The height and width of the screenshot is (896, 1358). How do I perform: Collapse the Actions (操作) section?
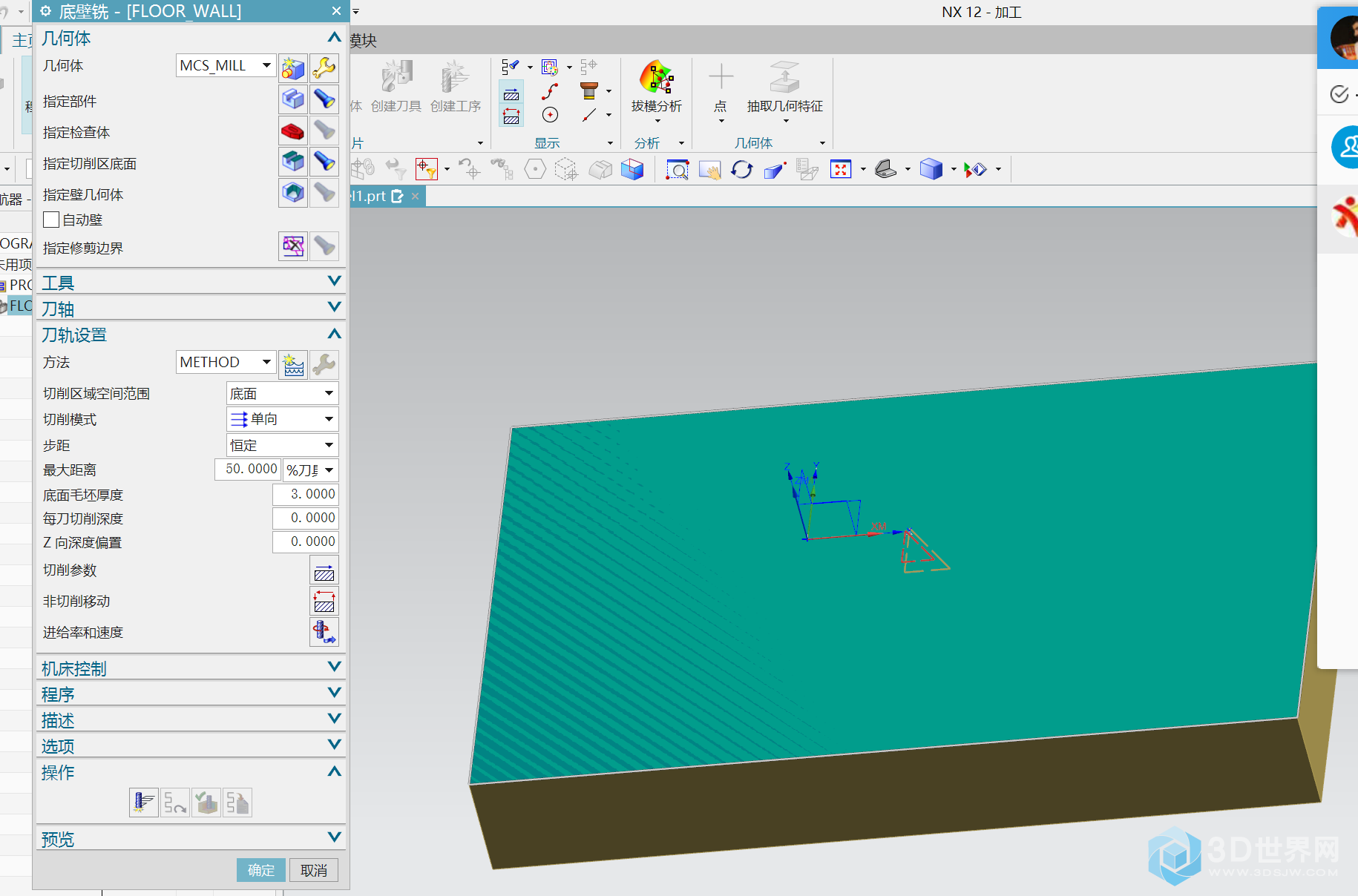pos(334,771)
